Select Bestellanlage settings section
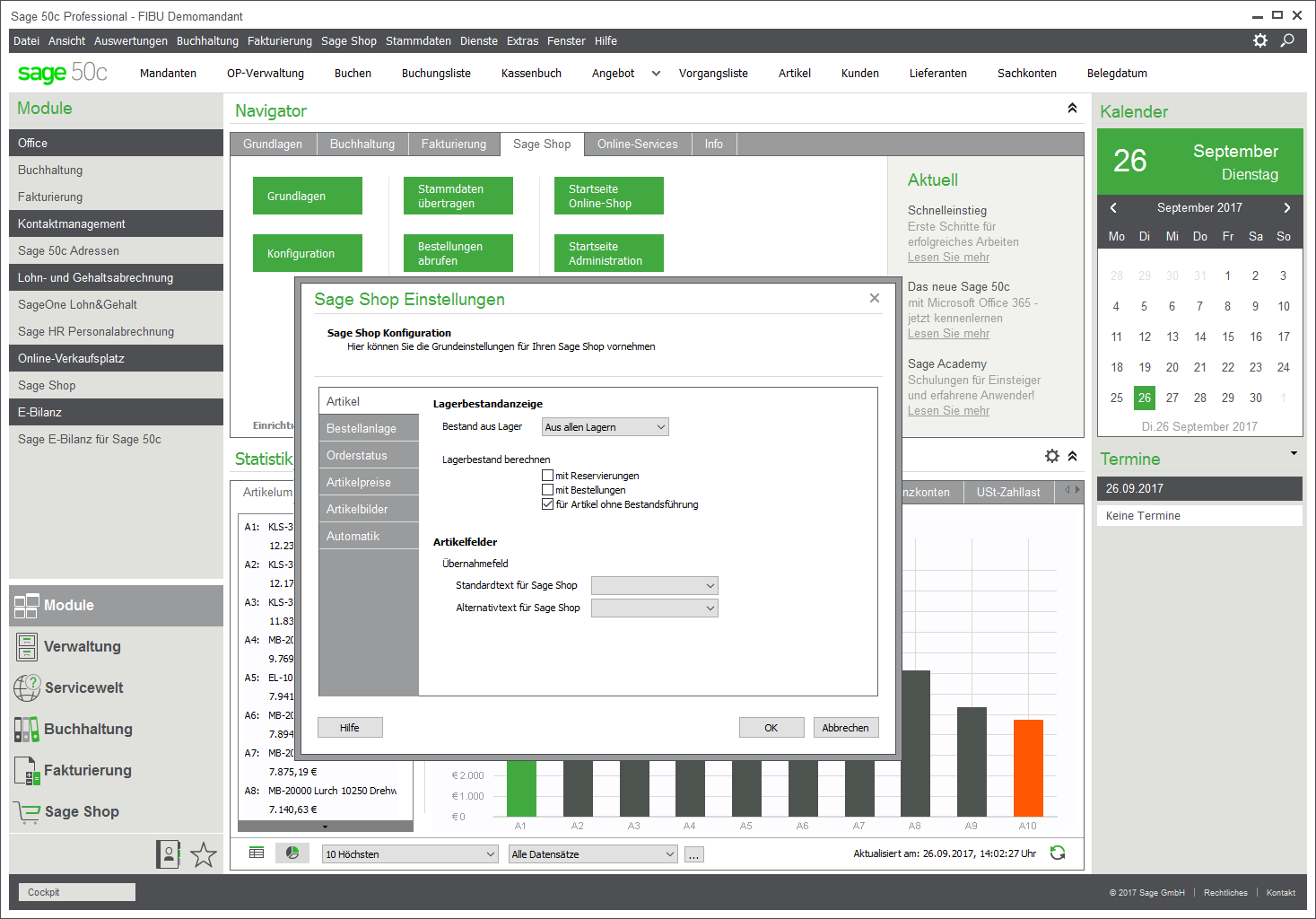 click(x=369, y=428)
